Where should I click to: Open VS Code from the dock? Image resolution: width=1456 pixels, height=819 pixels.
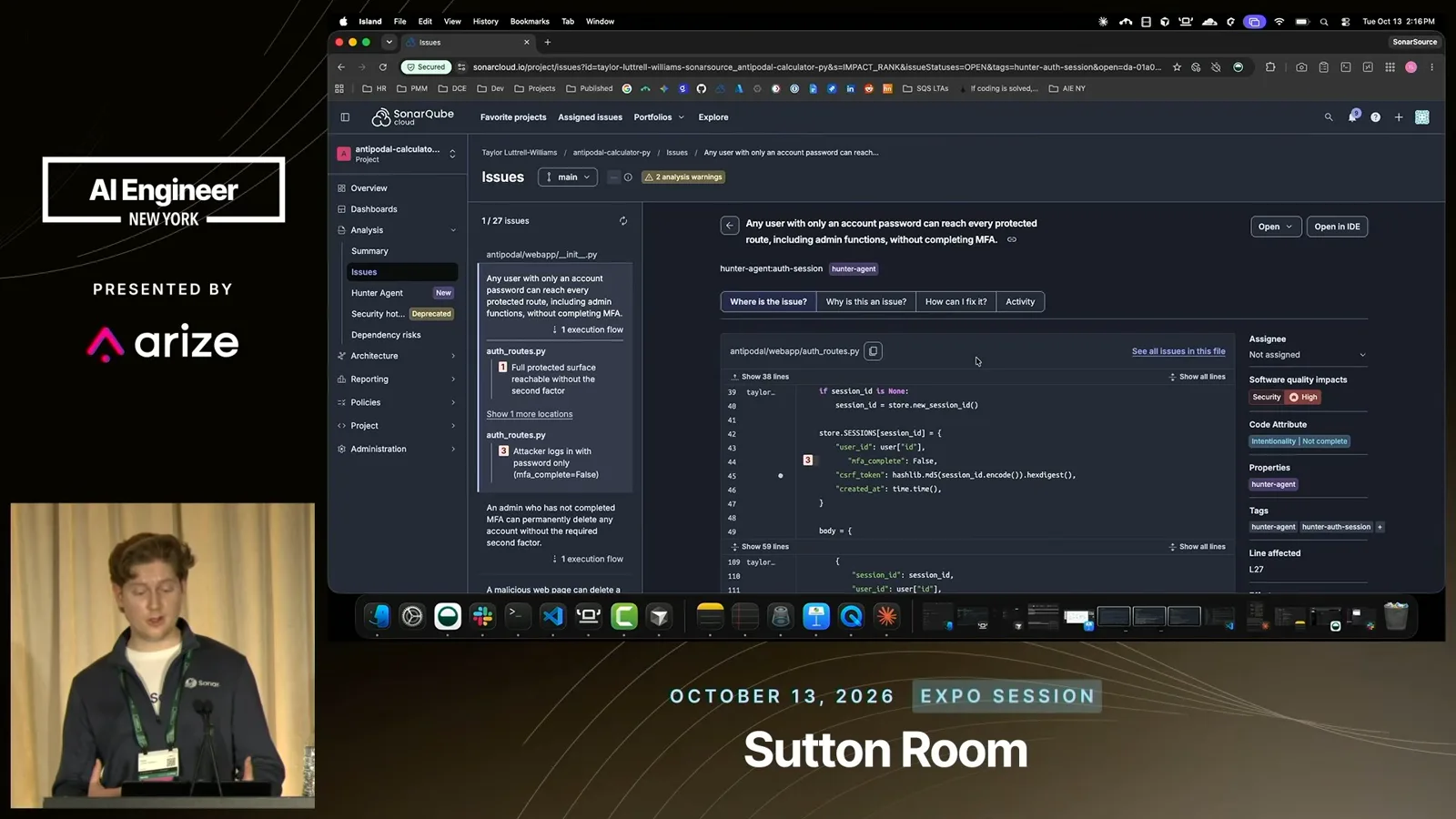[553, 617]
